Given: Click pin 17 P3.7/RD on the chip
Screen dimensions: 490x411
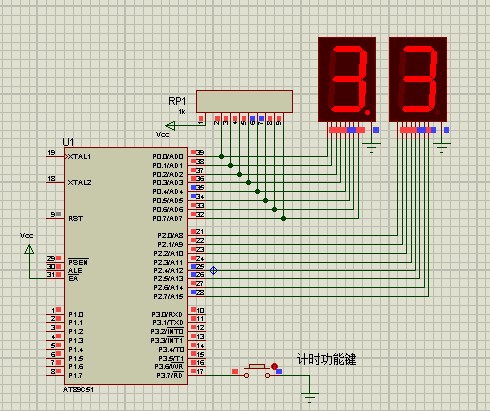Looking at the screenshot, I should point(197,375).
